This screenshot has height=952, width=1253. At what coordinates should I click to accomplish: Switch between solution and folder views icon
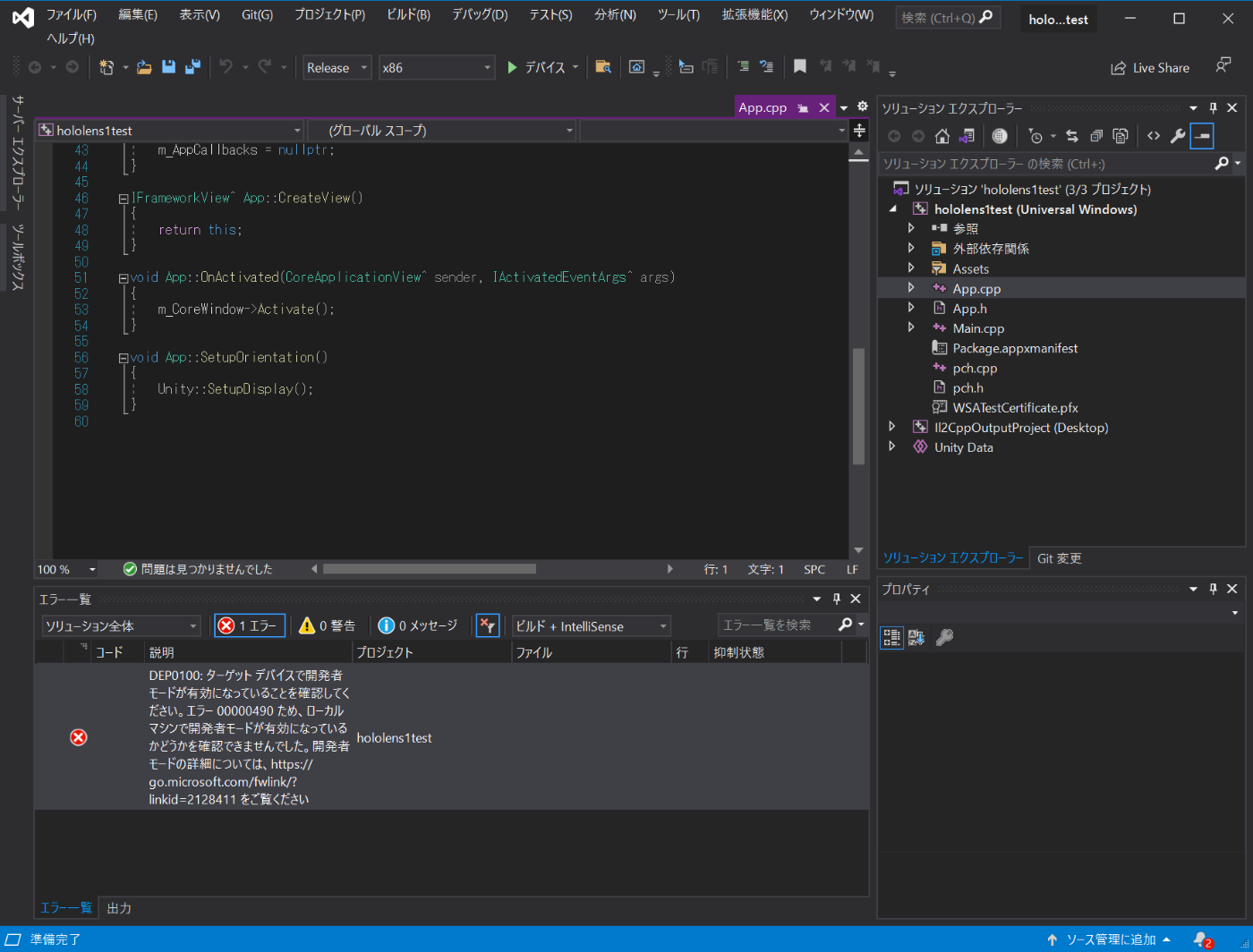click(967, 136)
